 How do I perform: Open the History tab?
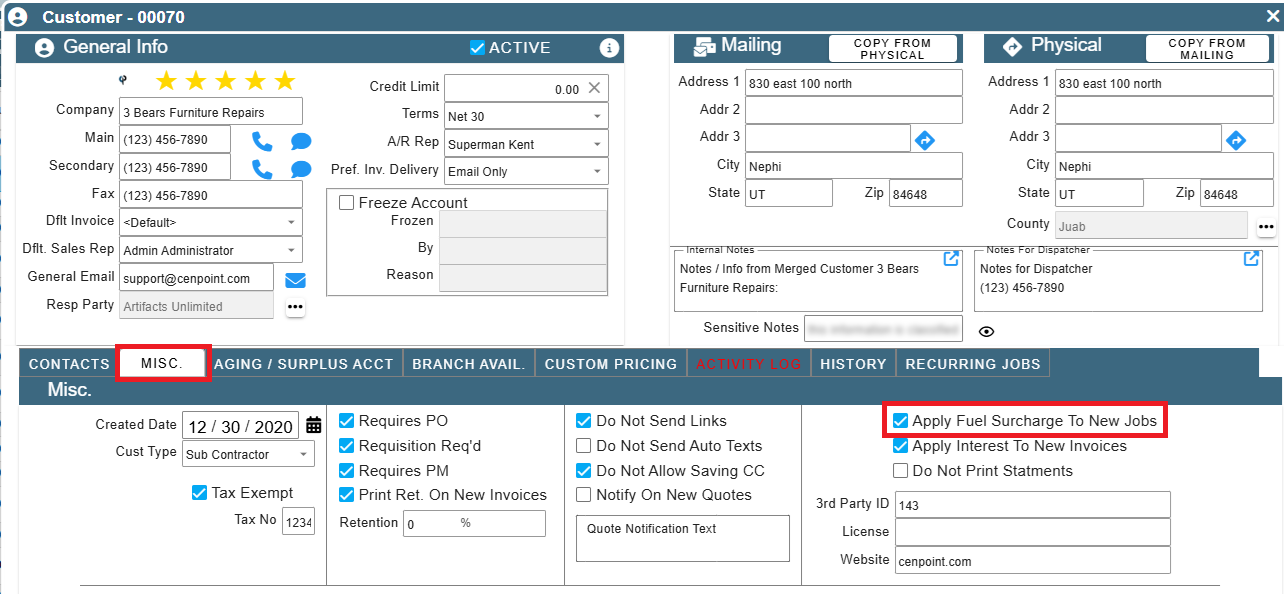[x=853, y=364]
